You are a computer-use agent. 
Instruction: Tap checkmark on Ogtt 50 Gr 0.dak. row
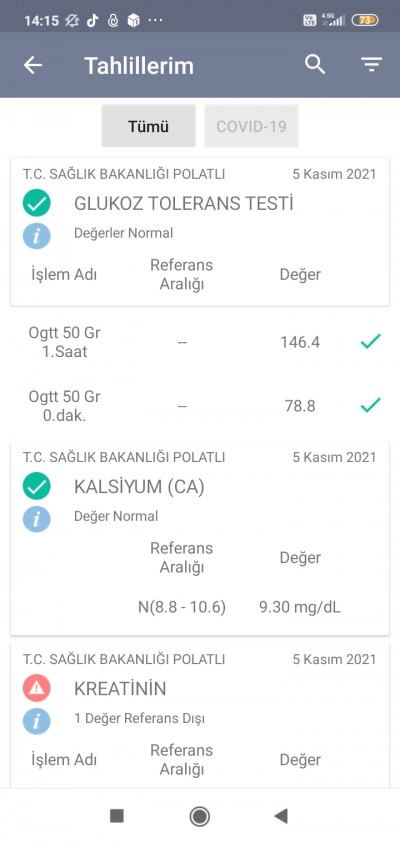click(x=370, y=405)
